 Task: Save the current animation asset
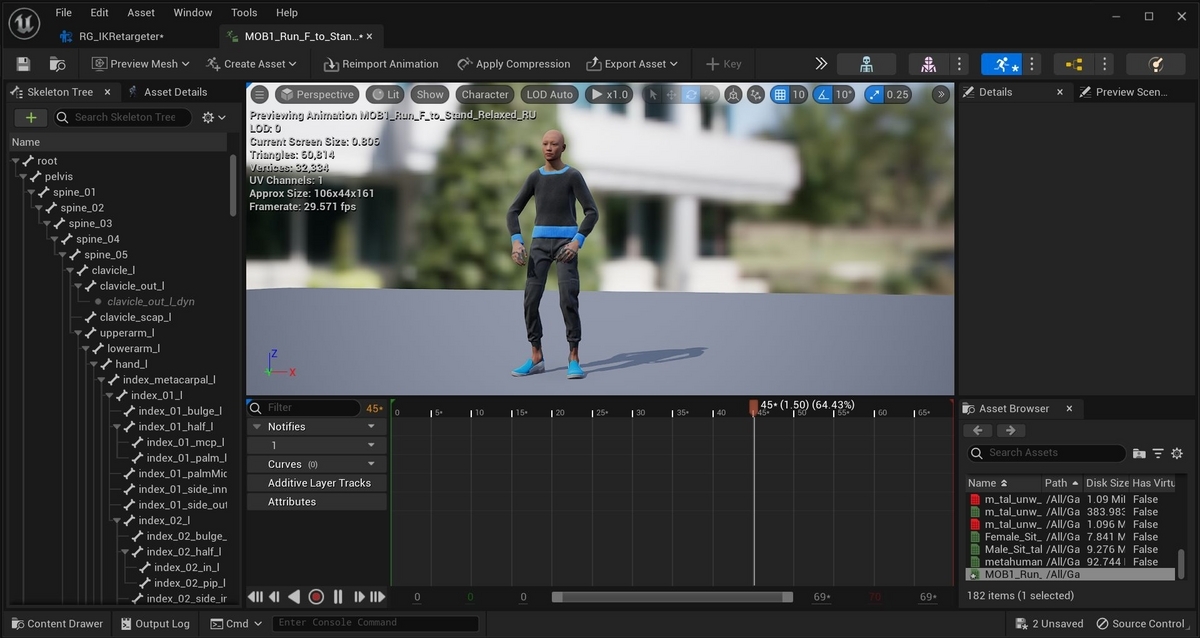coord(24,64)
